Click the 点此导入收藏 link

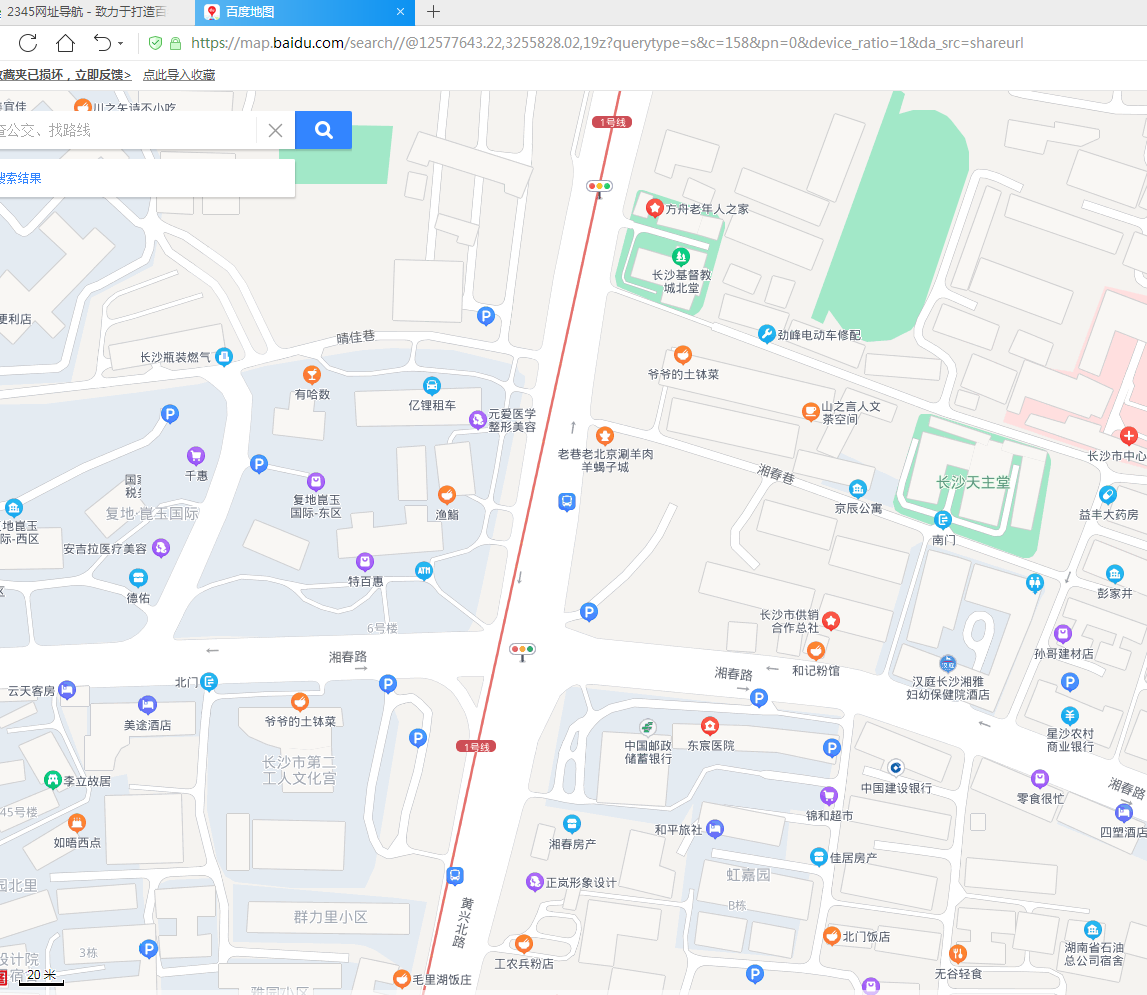click(x=179, y=75)
